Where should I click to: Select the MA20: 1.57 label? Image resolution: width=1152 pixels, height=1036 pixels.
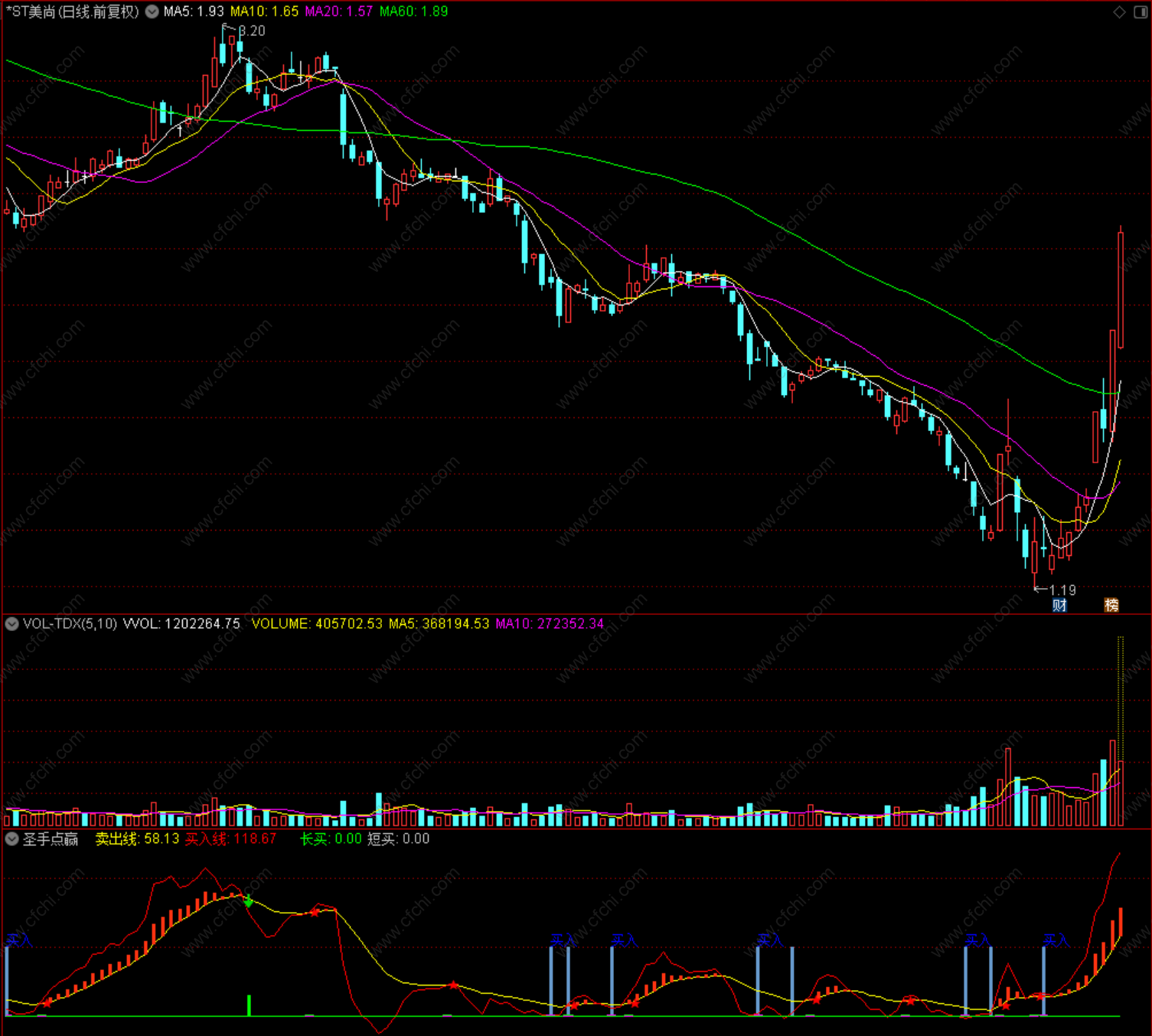(339, 11)
